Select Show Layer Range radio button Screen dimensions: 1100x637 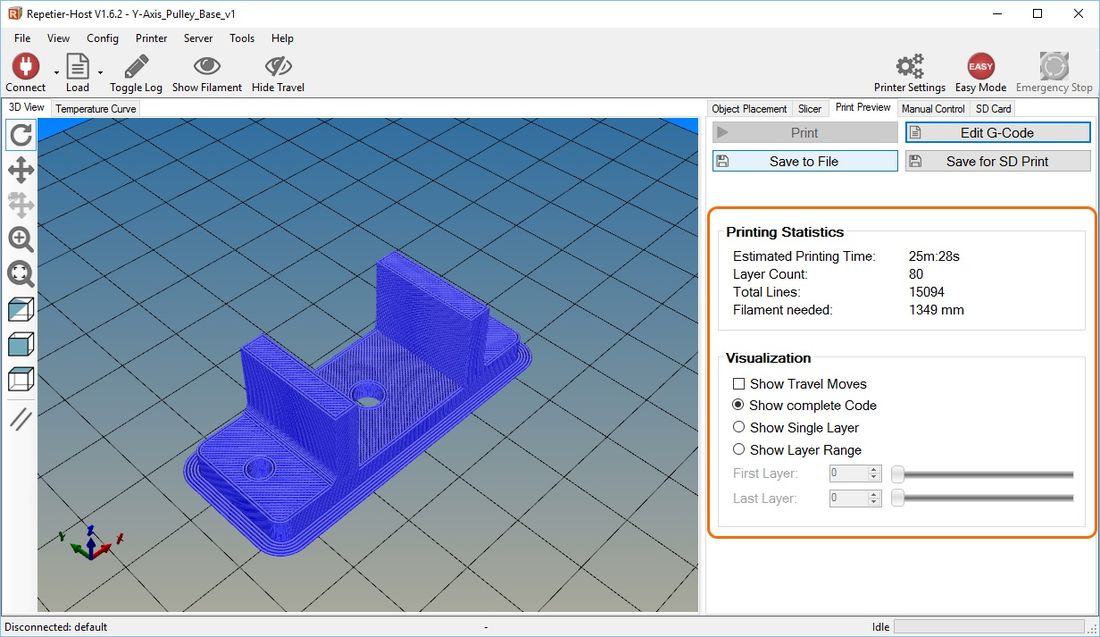point(738,449)
